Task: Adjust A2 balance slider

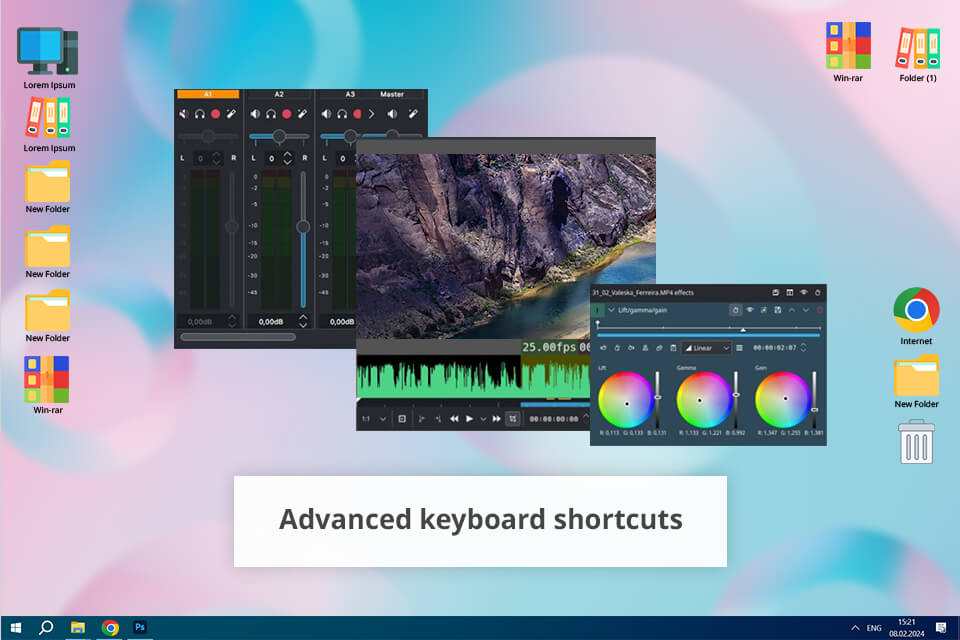Action: pos(279,136)
